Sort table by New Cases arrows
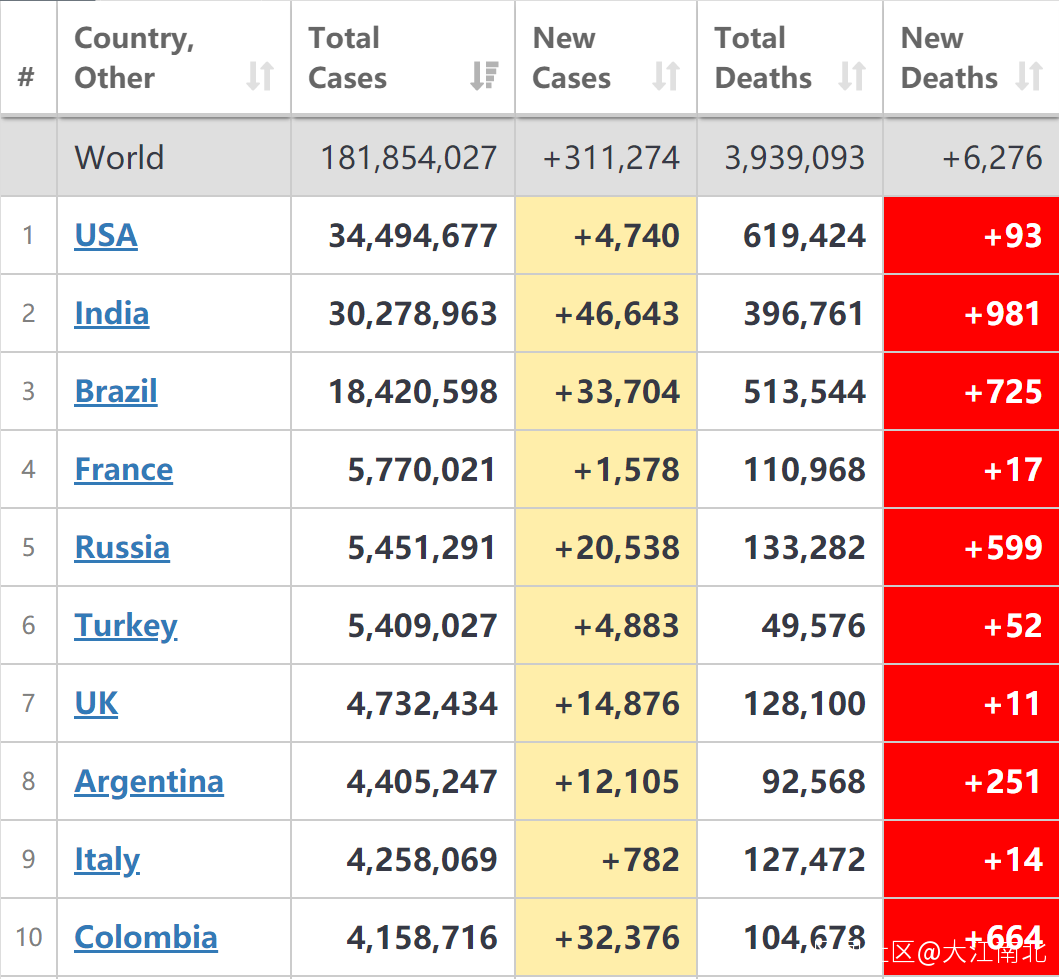 [666, 76]
